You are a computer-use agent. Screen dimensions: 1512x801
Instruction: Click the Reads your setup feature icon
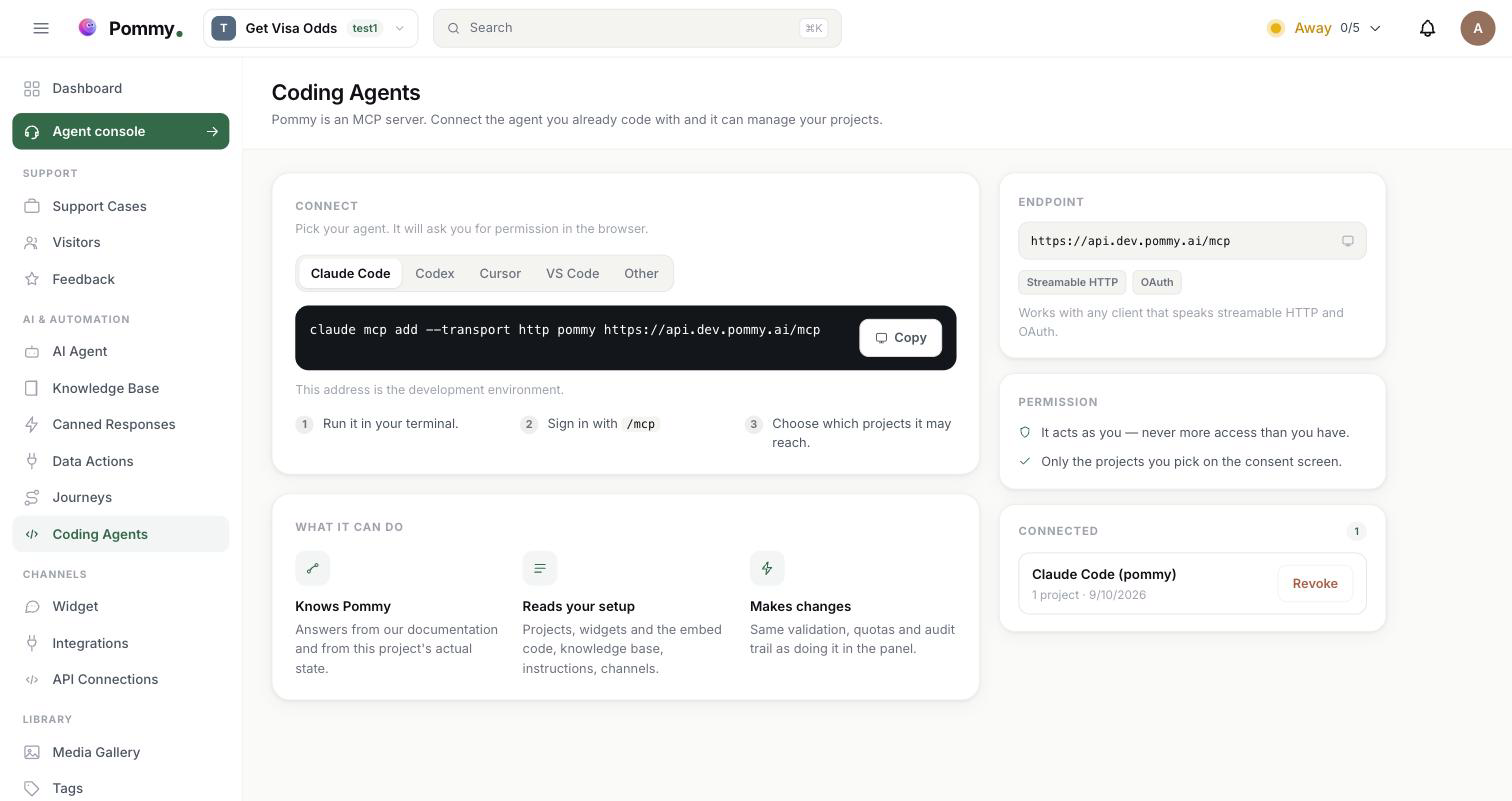point(540,569)
